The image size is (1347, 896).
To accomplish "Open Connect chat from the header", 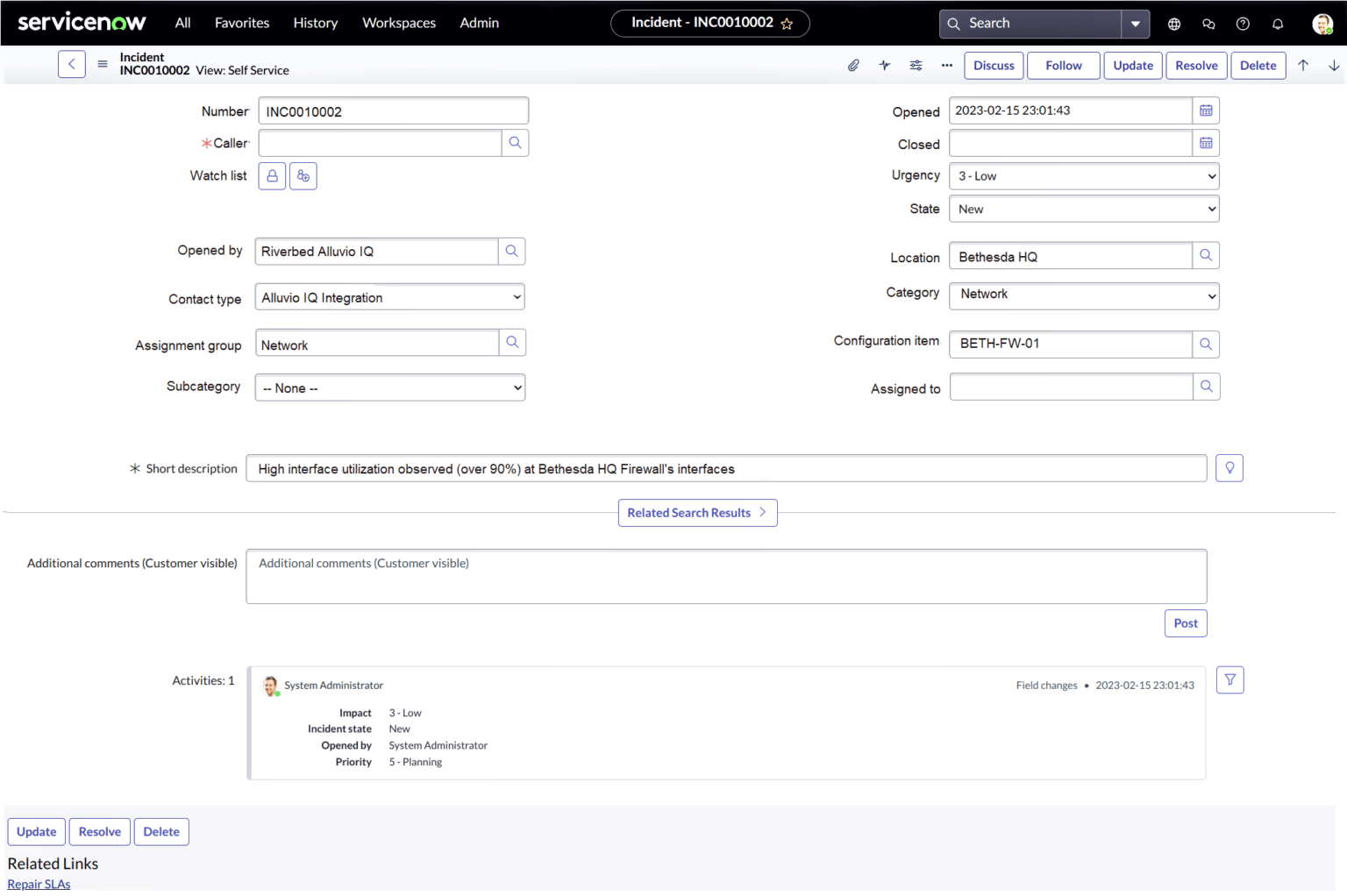I will click(x=1208, y=24).
